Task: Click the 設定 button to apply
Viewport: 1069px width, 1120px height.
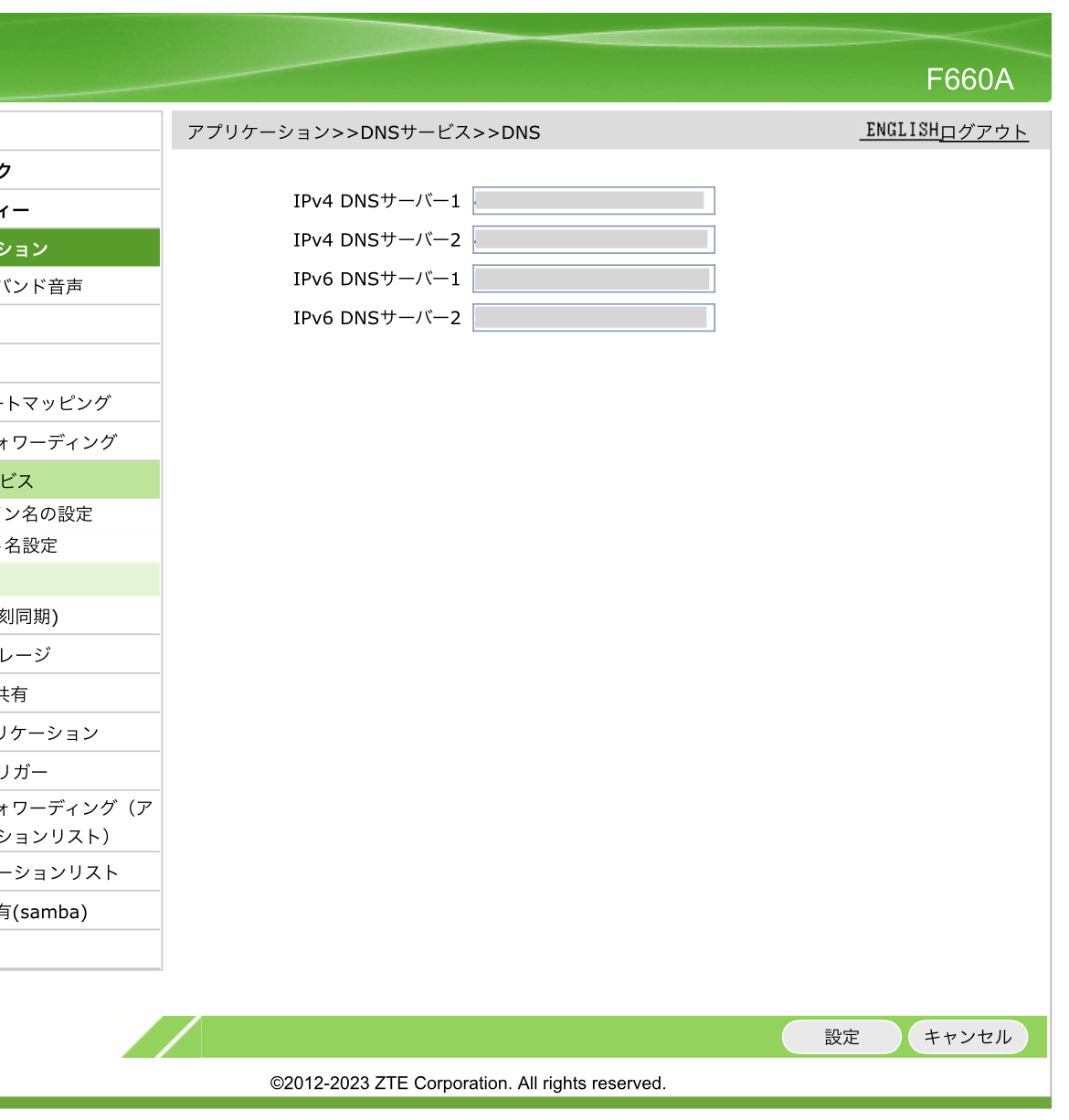Action: [x=841, y=1037]
